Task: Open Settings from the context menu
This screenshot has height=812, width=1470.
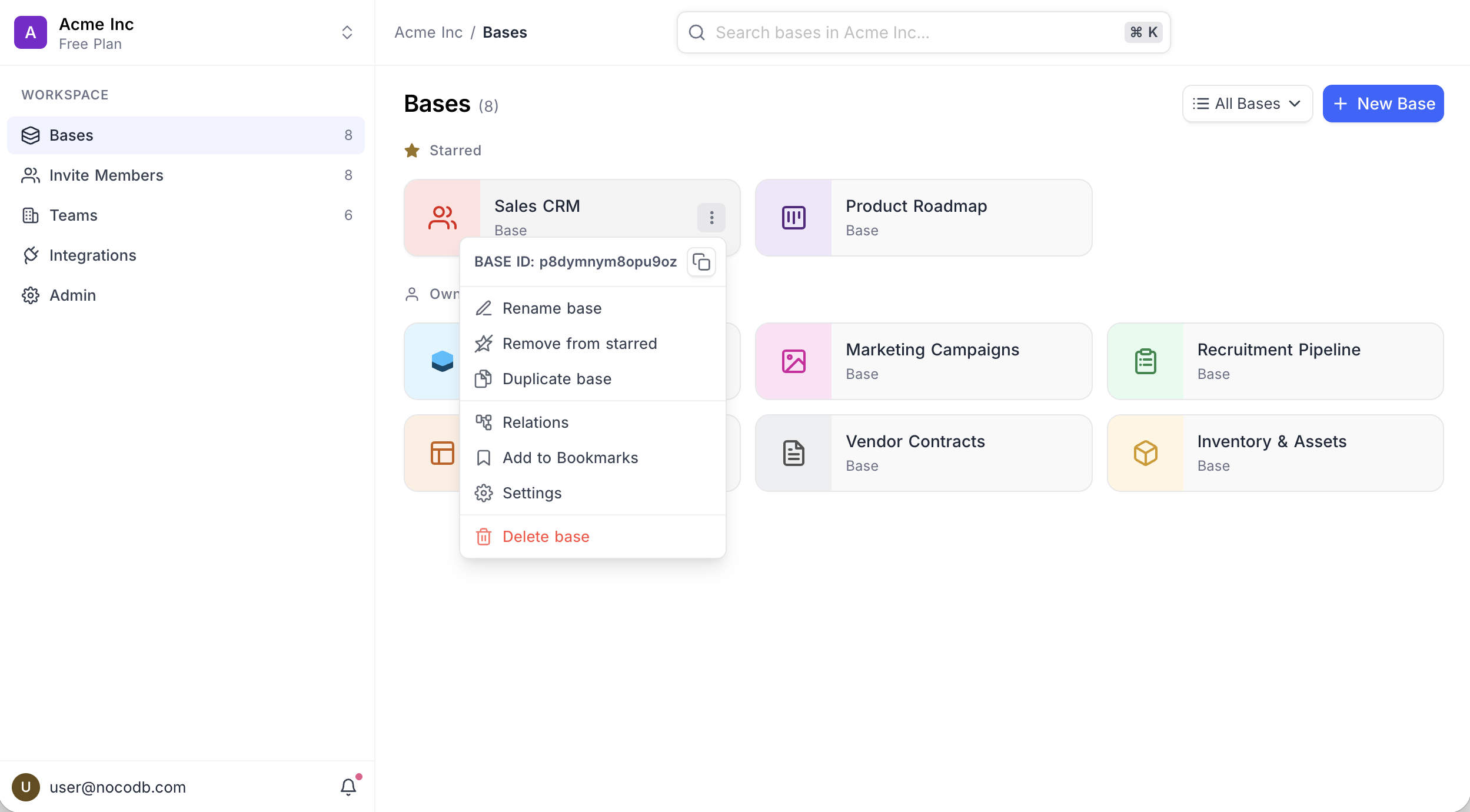Action: [593, 493]
